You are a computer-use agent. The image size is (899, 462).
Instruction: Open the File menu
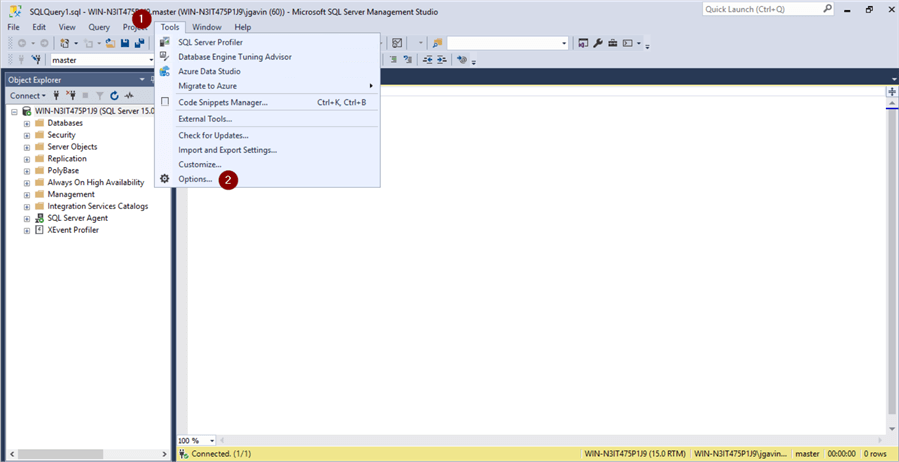point(13,27)
